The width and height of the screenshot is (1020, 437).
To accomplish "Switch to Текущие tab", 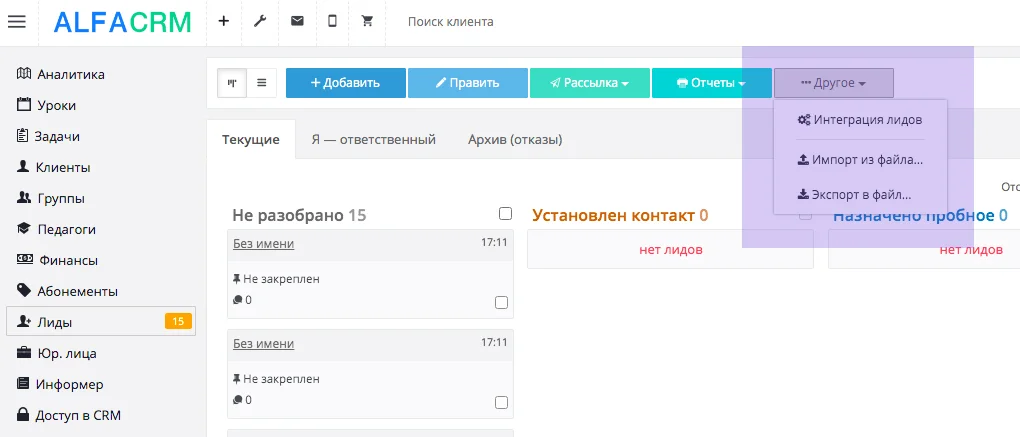I will pyautogui.click(x=251, y=140).
